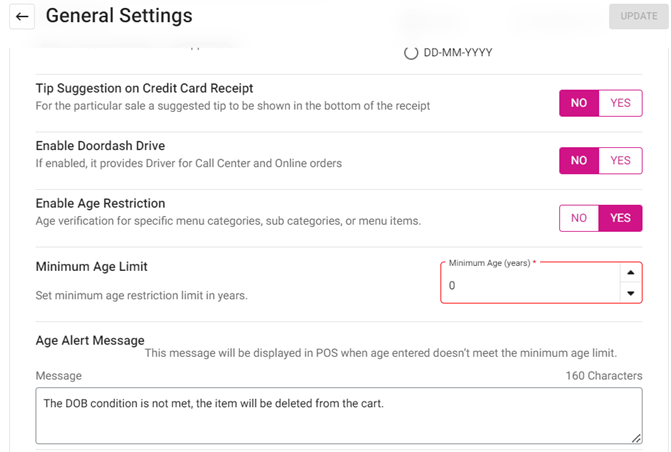Click the Minimum Age Limit heading
This screenshot has height=452, width=671.
[92, 267]
